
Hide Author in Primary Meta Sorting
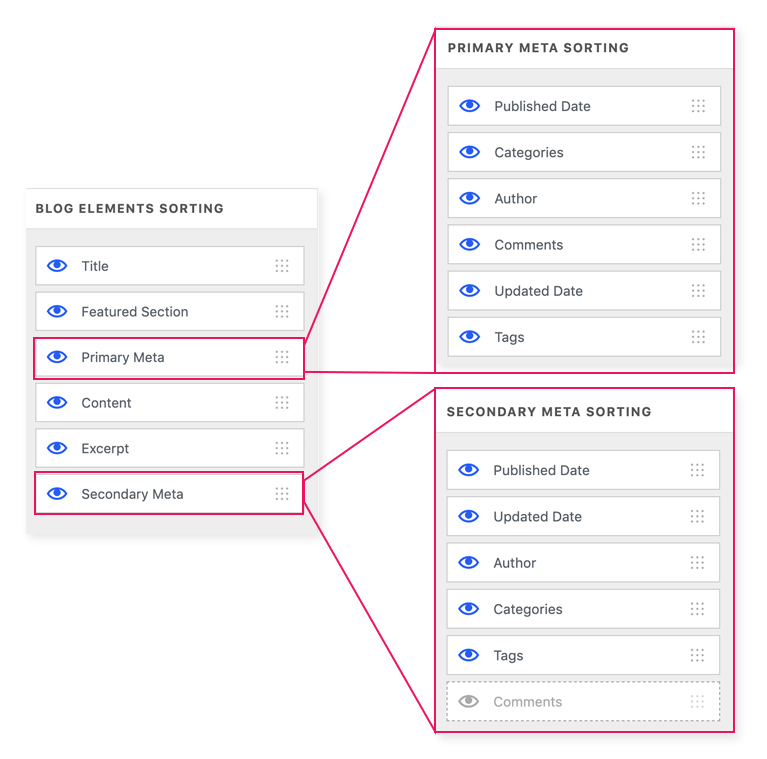pos(470,198)
